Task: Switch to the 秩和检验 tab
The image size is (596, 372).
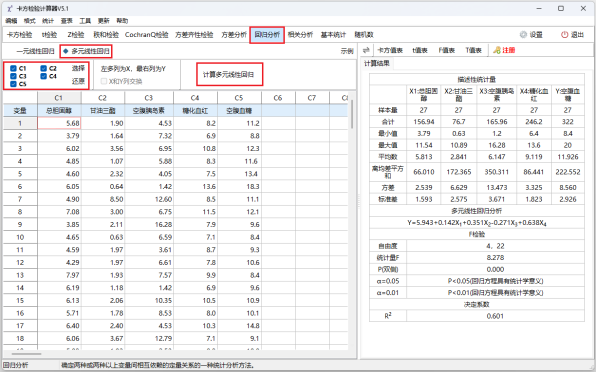Action: pos(106,35)
